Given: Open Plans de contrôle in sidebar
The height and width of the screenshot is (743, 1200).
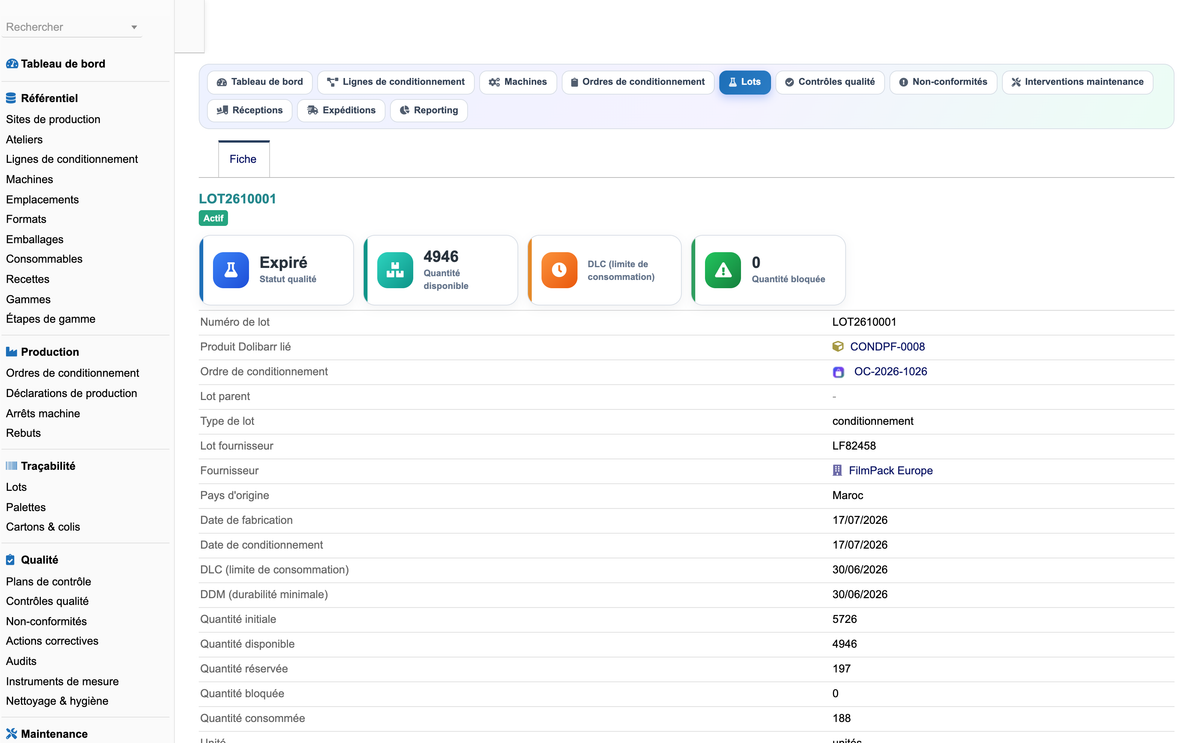Looking at the screenshot, I should pyautogui.click(x=48, y=582).
